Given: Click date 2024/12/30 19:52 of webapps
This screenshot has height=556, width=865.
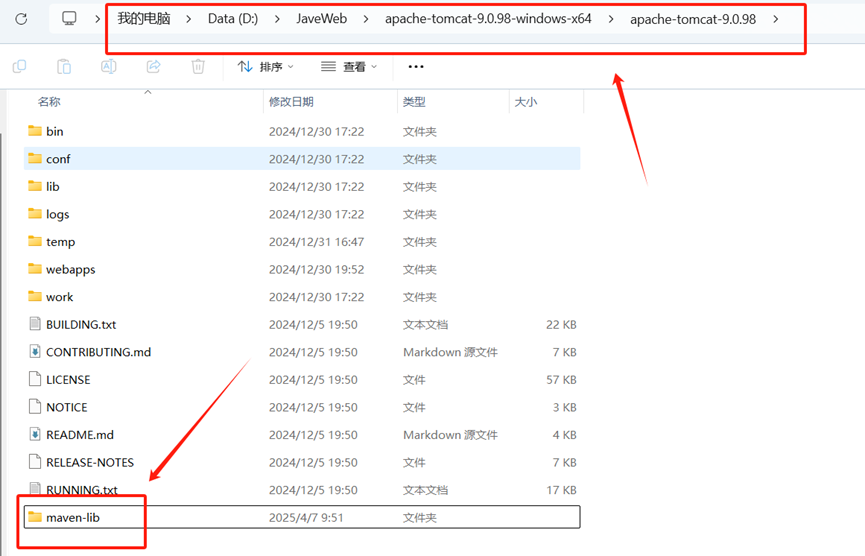Looking at the screenshot, I should coord(317,269).
